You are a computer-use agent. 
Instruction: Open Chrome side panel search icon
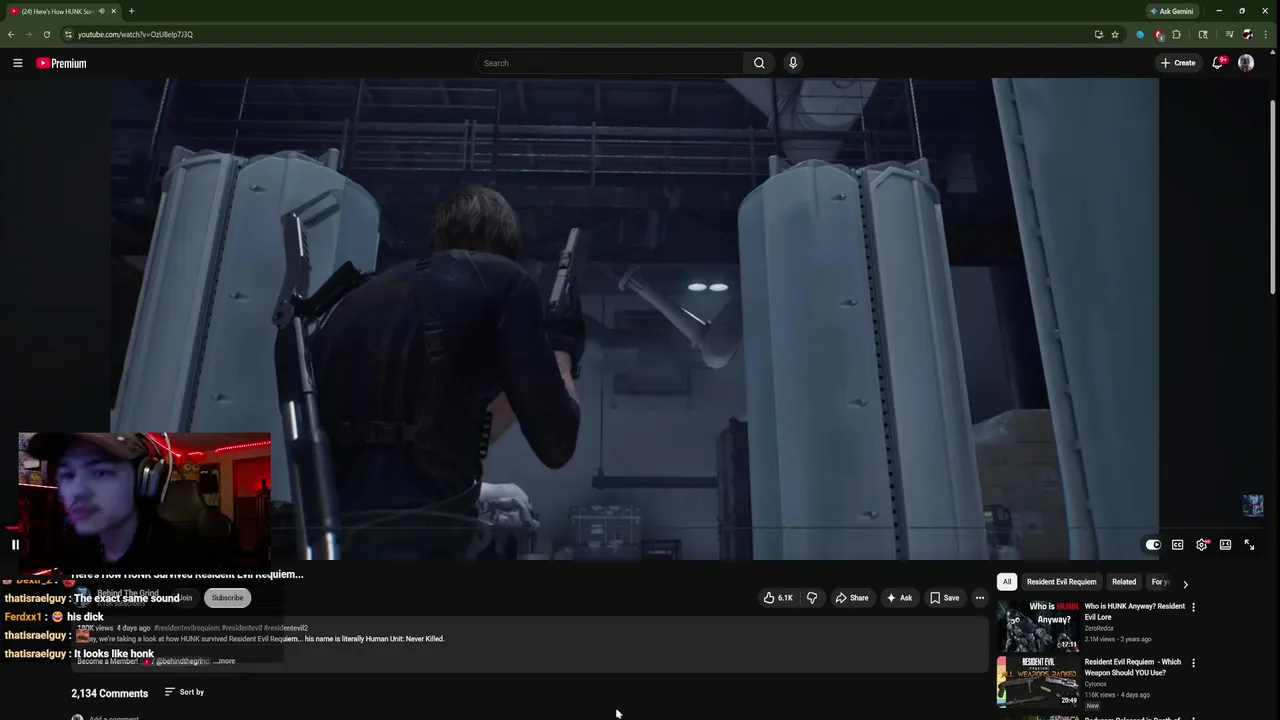click(x=1203, y=34)
